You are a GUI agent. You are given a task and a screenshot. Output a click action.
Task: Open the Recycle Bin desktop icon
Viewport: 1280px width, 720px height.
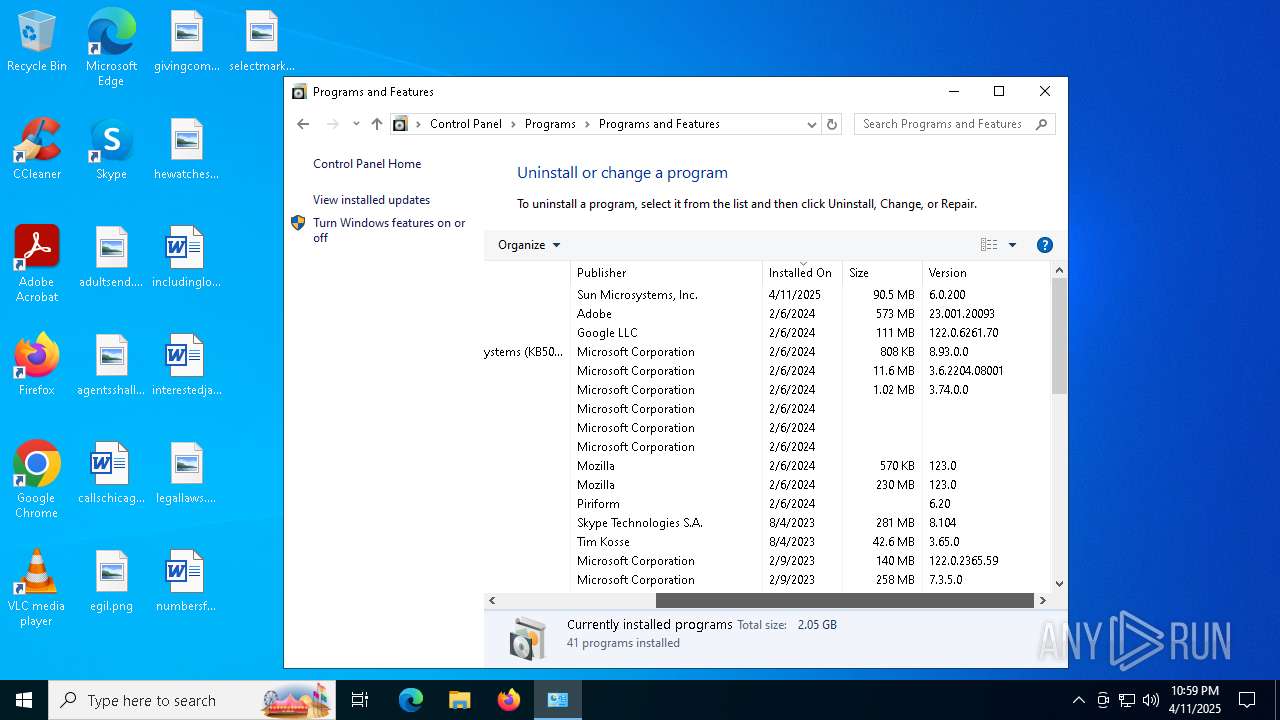point(37,42)
